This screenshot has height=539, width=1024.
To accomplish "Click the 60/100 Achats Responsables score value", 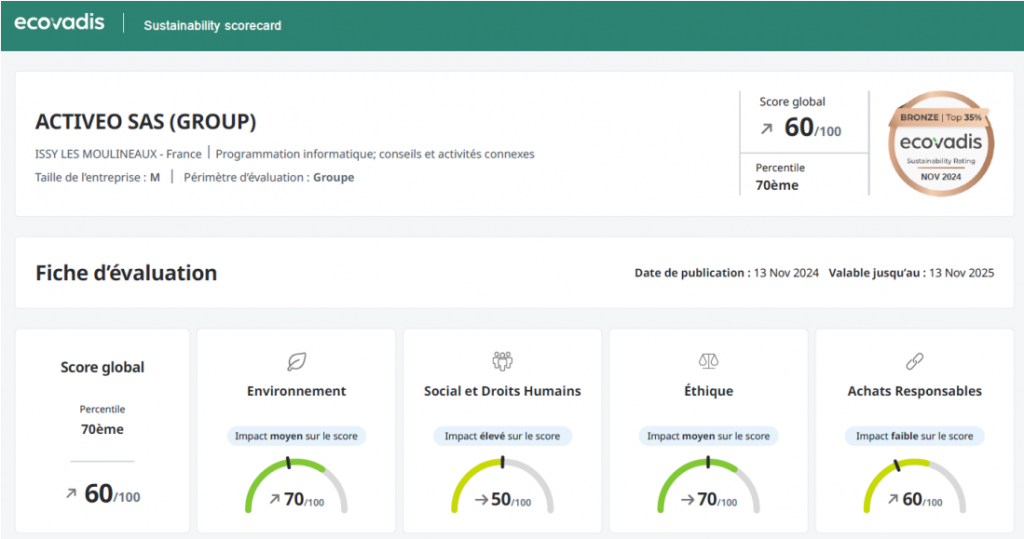I will point(922,500).
